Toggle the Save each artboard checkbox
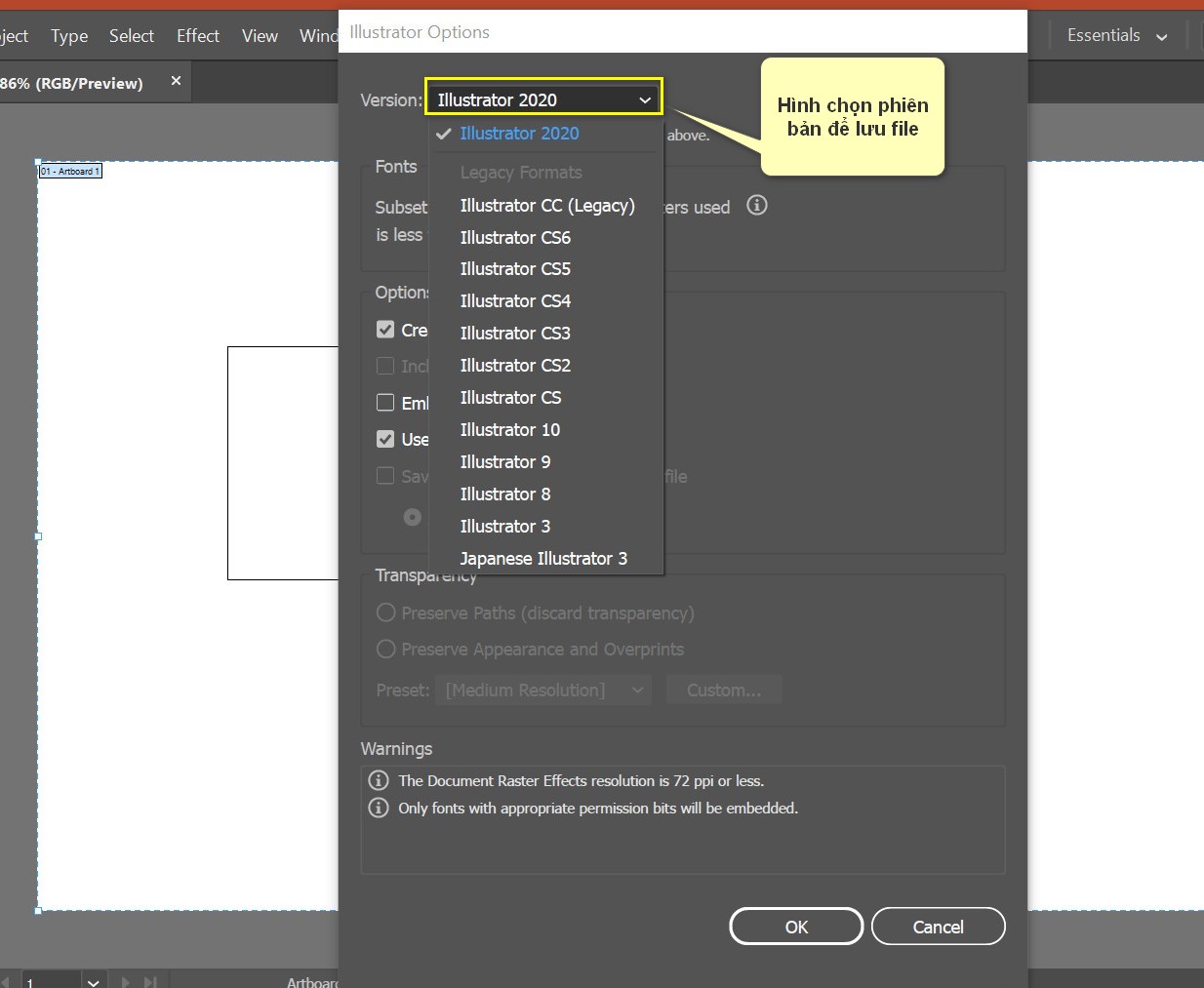This screenshot has width=1204, height=988. tap(385, 476)
